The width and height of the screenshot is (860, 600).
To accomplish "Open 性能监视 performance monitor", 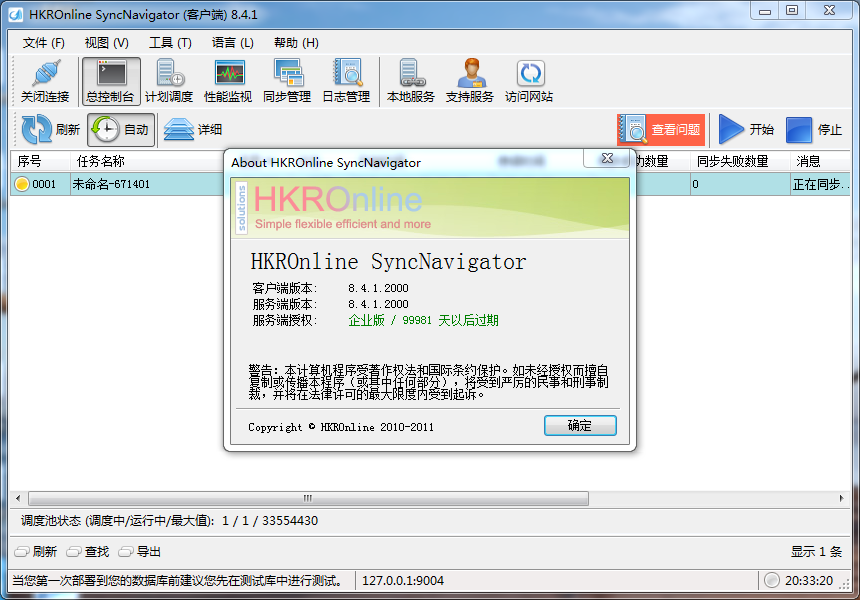I will click(x=228, y=81).
